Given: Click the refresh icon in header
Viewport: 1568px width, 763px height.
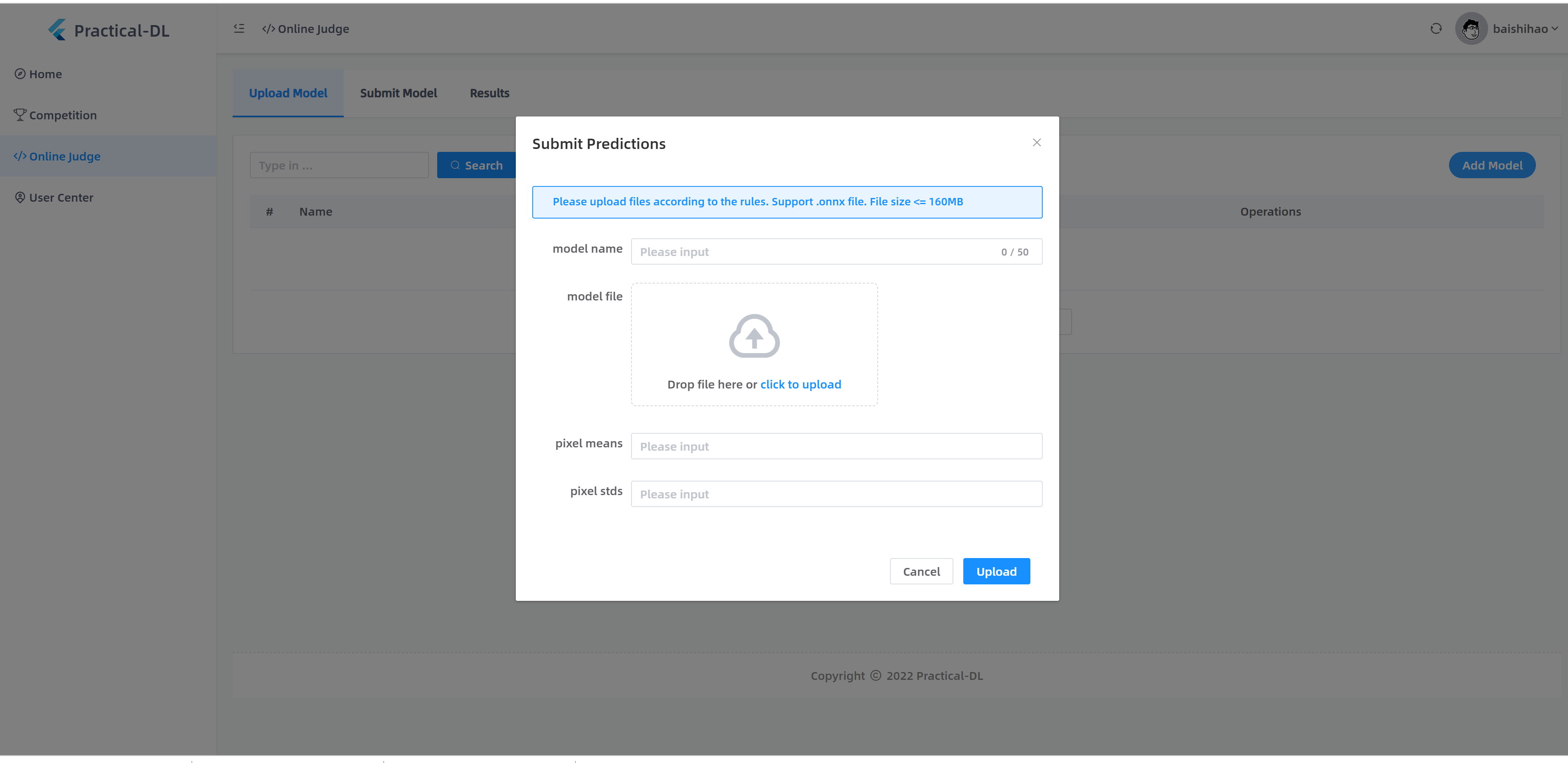Looking at the screenshot, I should [1436, 28].
